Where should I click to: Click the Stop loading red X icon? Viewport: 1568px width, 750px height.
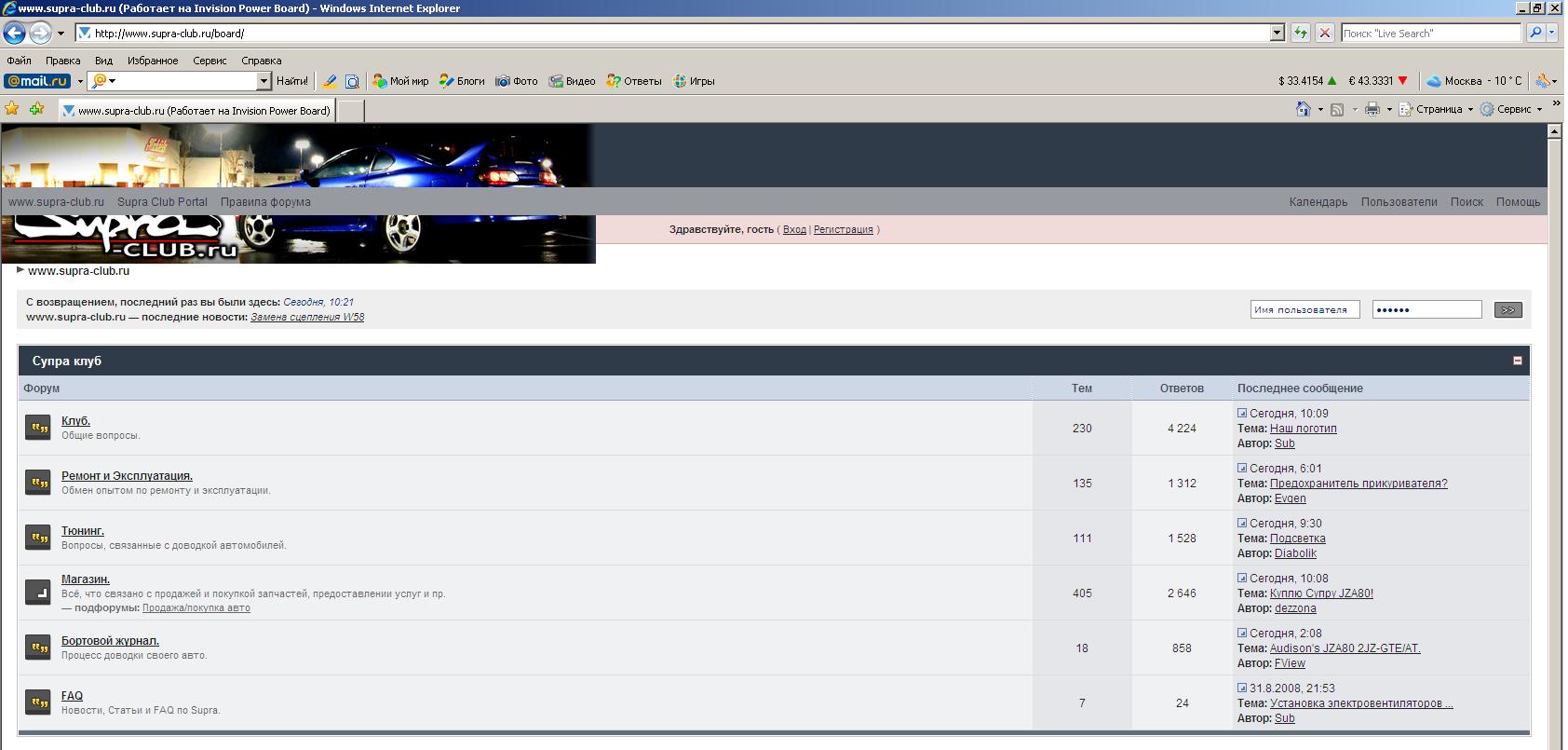[x=1325, y=34]
